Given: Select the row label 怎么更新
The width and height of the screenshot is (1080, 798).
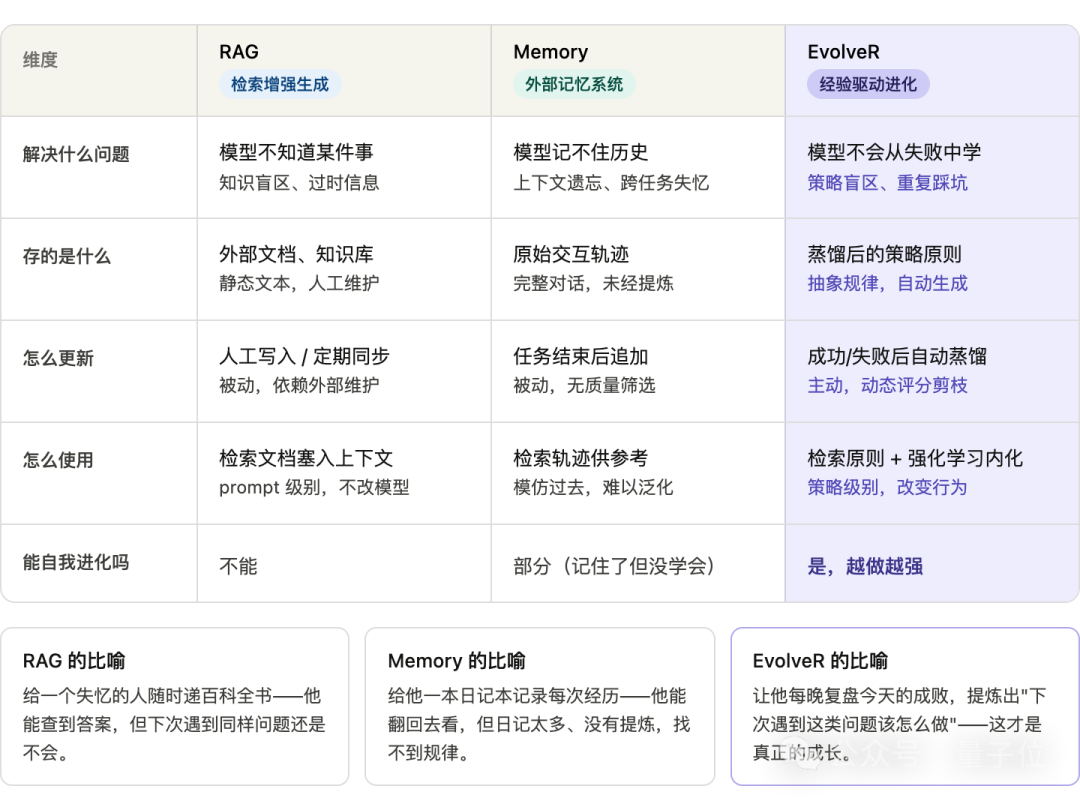Looking at the screenshot, I should pos(58,358).
